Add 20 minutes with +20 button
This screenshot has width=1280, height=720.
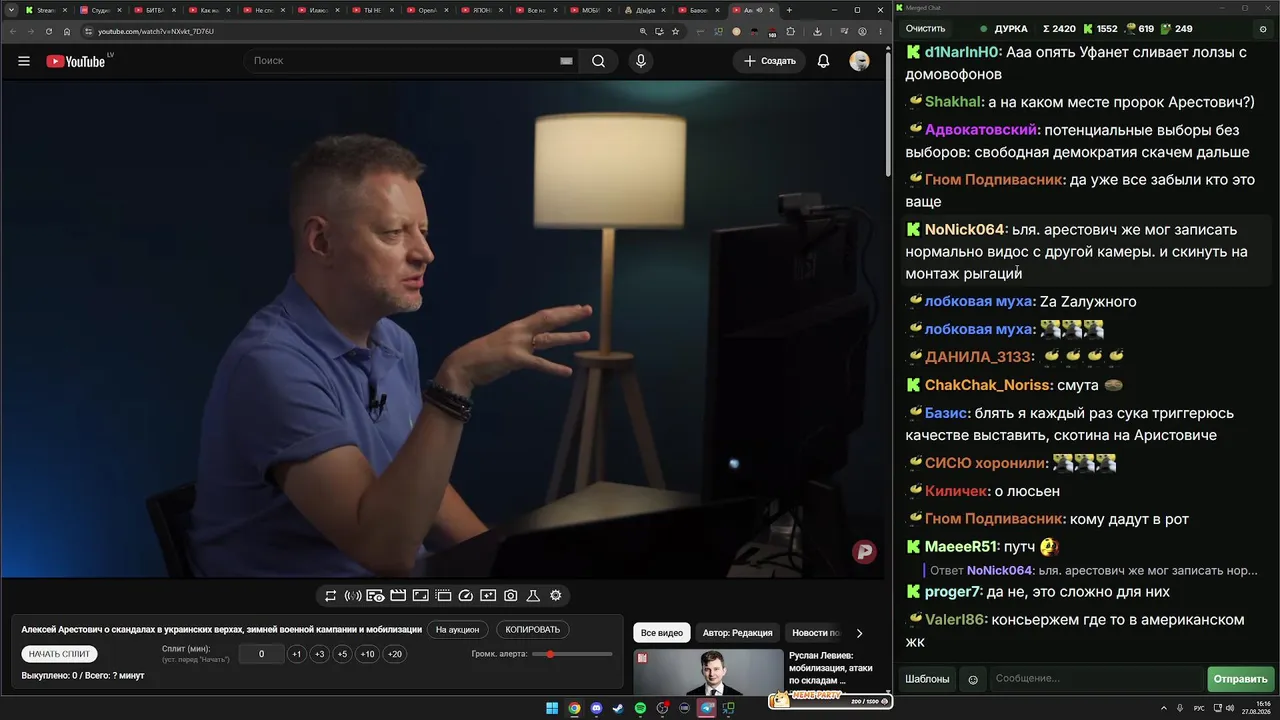pos(395,654)
